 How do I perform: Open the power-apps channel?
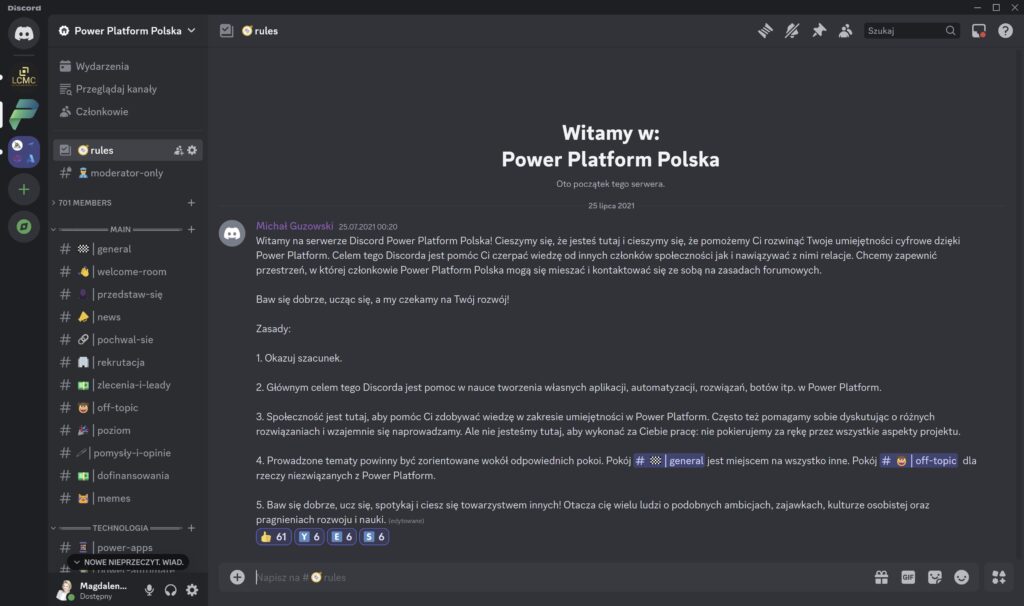pos(127,547)
